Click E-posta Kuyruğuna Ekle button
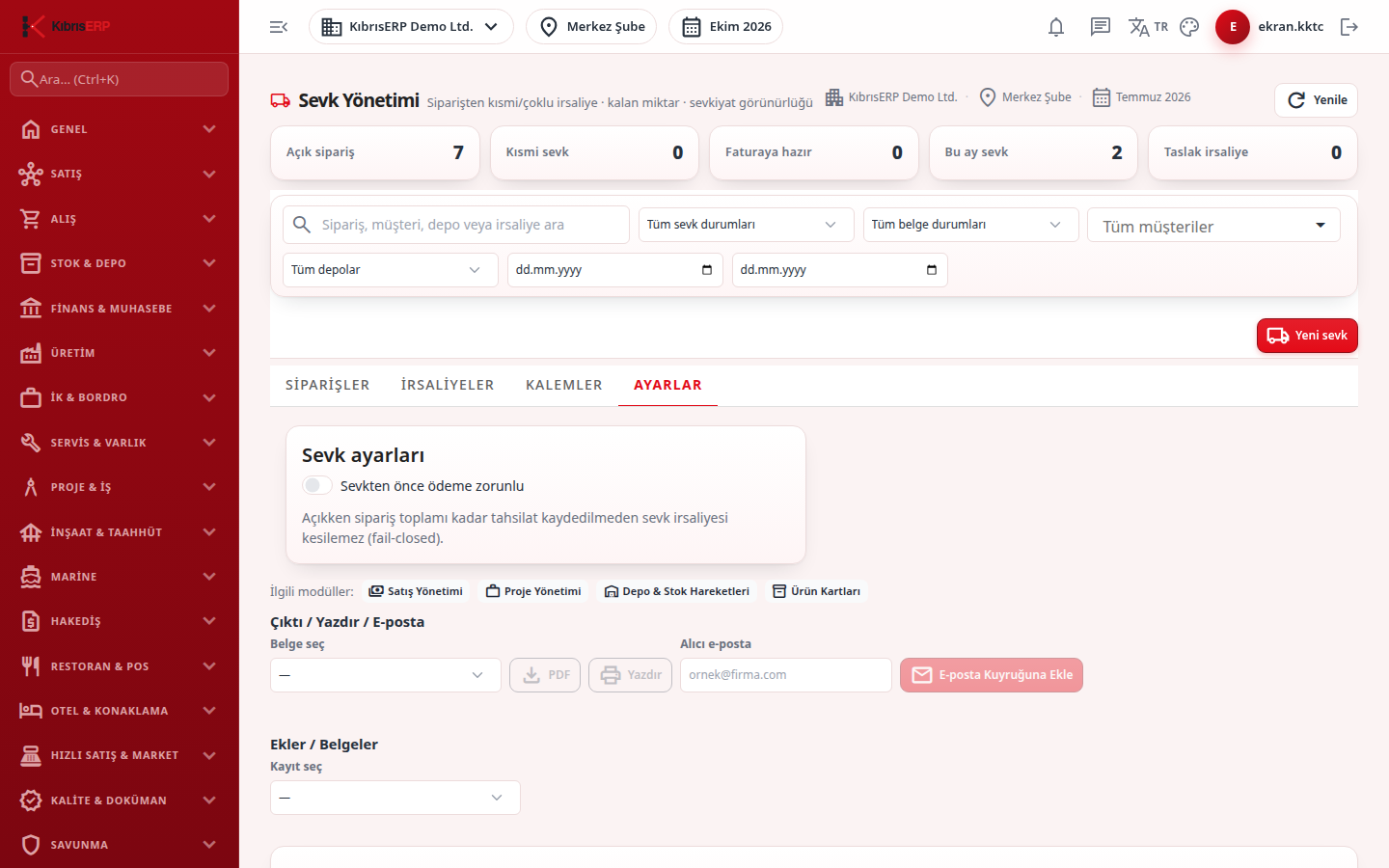The height and width of the screenshot is (868, 1389). (x=992, y=675)
